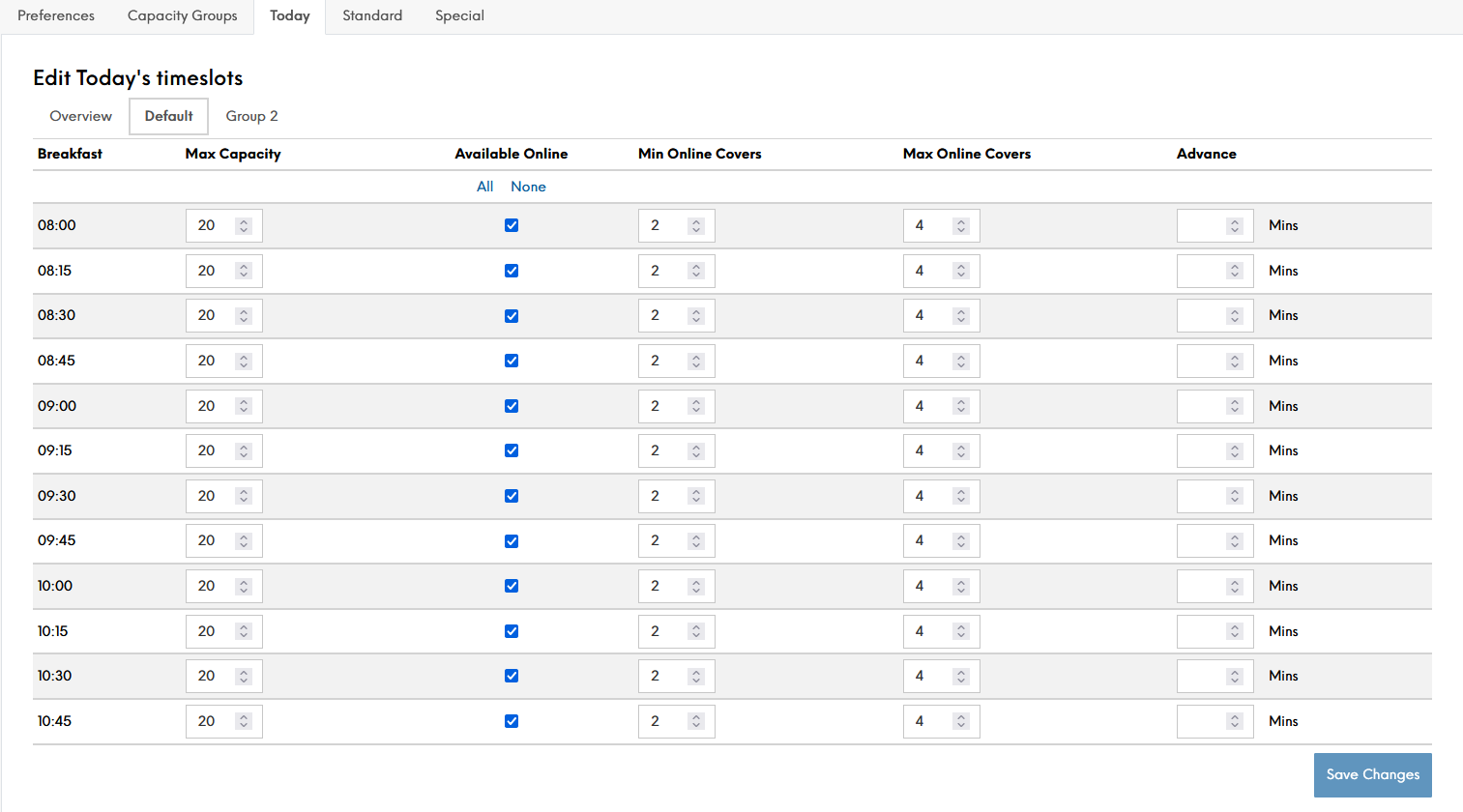
Task: Adjust Min Online Covers spinner for 10:45
Action: (x=696, y=721)
